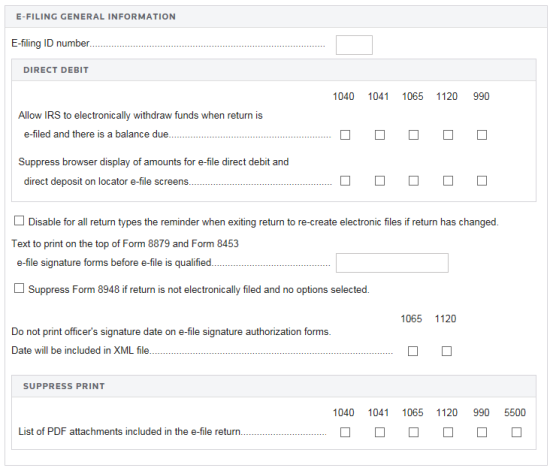Suppress PDF attachments list for 5500
The width and height of the screenshot is (550, 474).
pyautogui.click(x=516, y=432)
